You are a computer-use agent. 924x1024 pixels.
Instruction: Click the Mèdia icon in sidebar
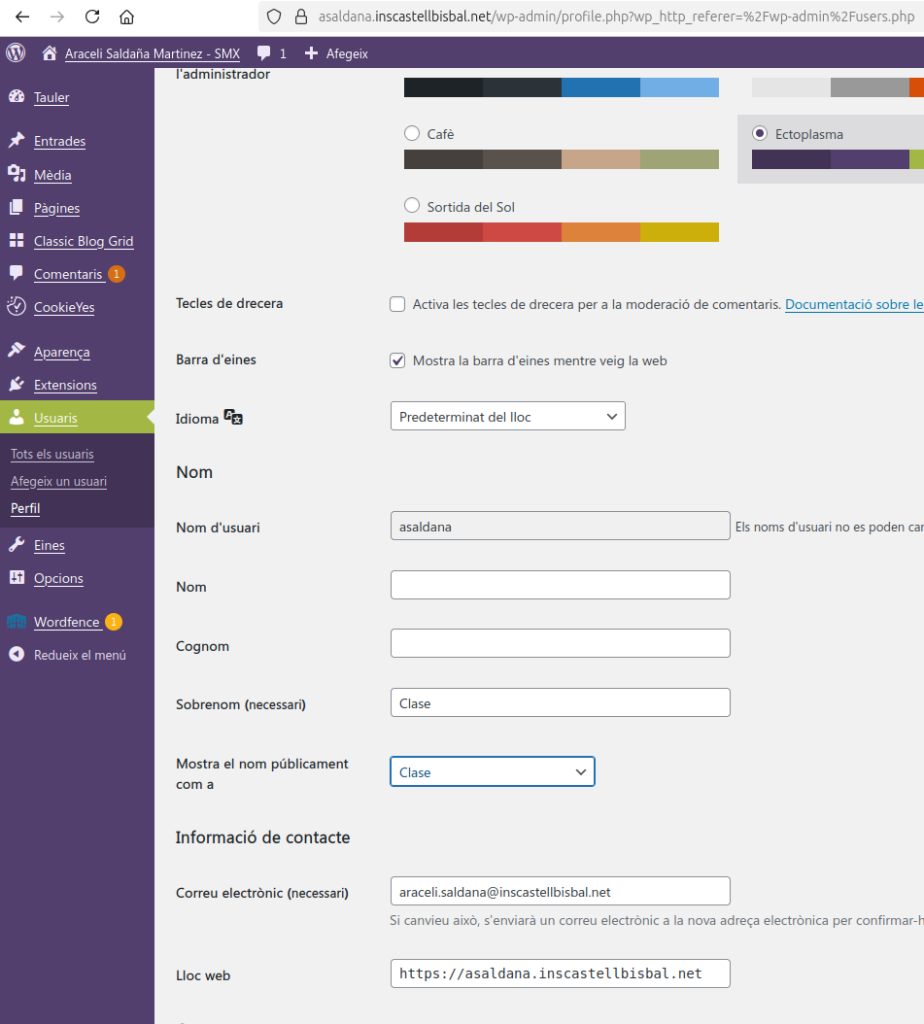pos(16,175)
